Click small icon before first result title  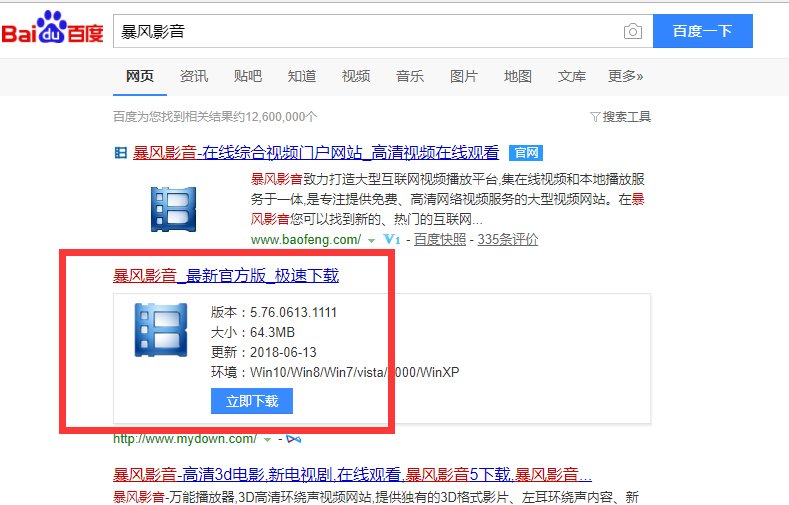point(121,154)
